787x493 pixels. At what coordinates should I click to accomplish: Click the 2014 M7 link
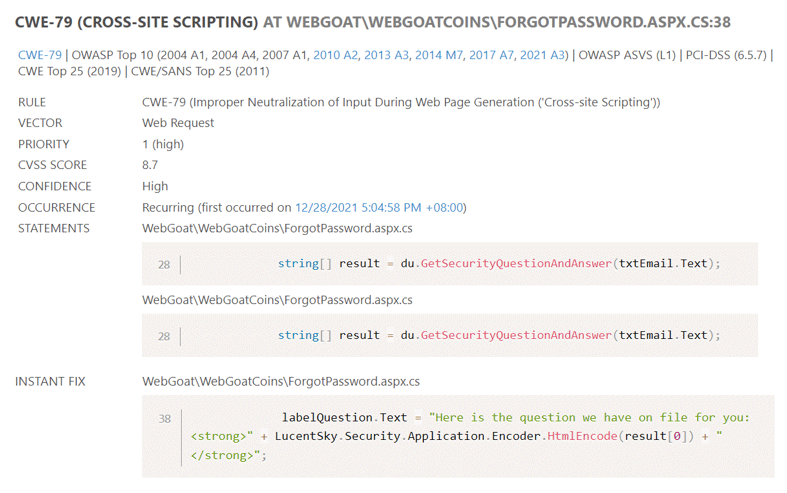[x=437, y=54]
